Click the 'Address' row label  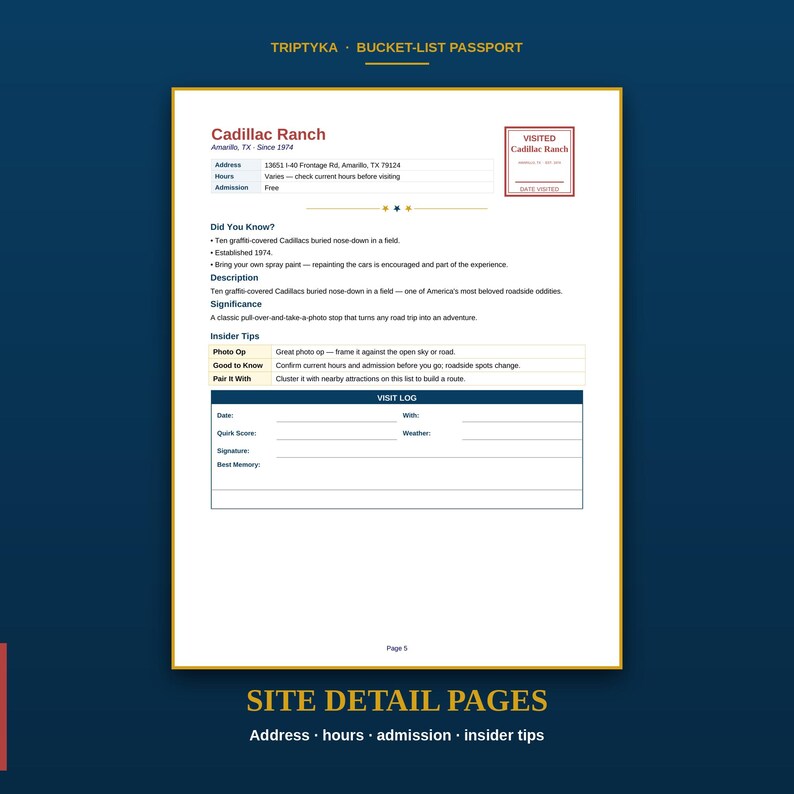(228, 165)
